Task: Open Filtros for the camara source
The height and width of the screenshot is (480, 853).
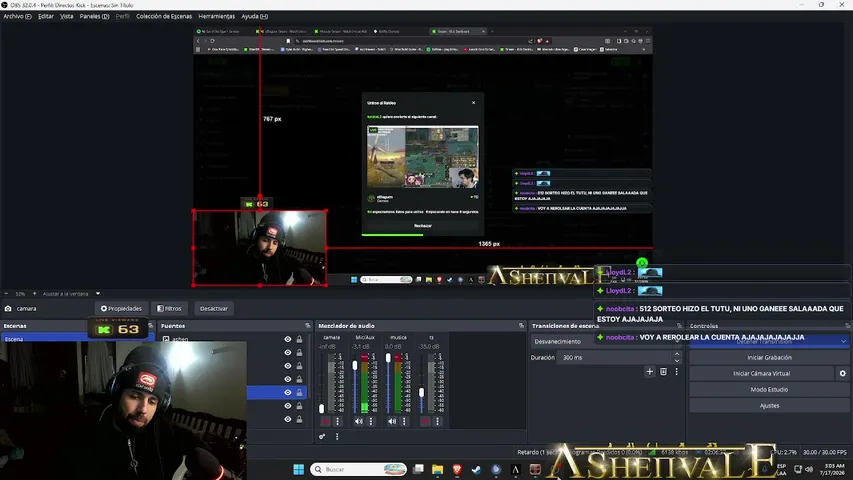Action: tap(169, 309)
